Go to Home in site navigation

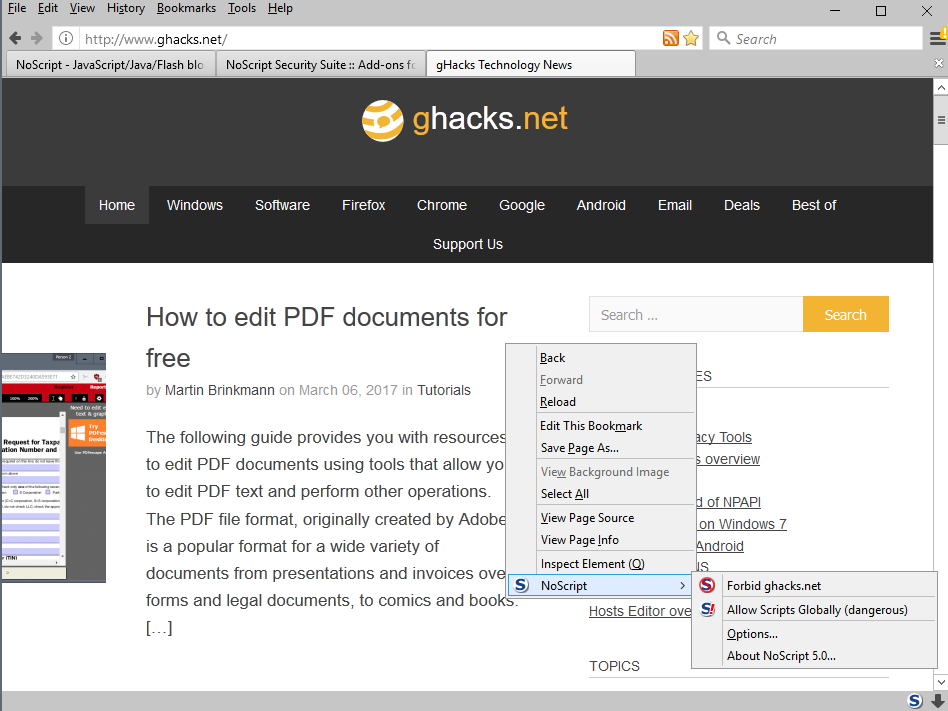[117, 205]
